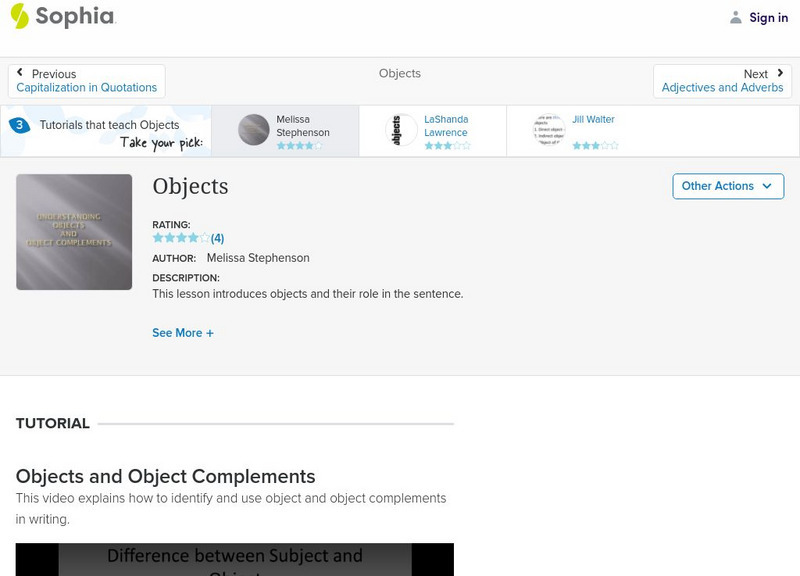Click the Objects rating stars
Viewport: 800px width, 576px height.
click(181, 238)
